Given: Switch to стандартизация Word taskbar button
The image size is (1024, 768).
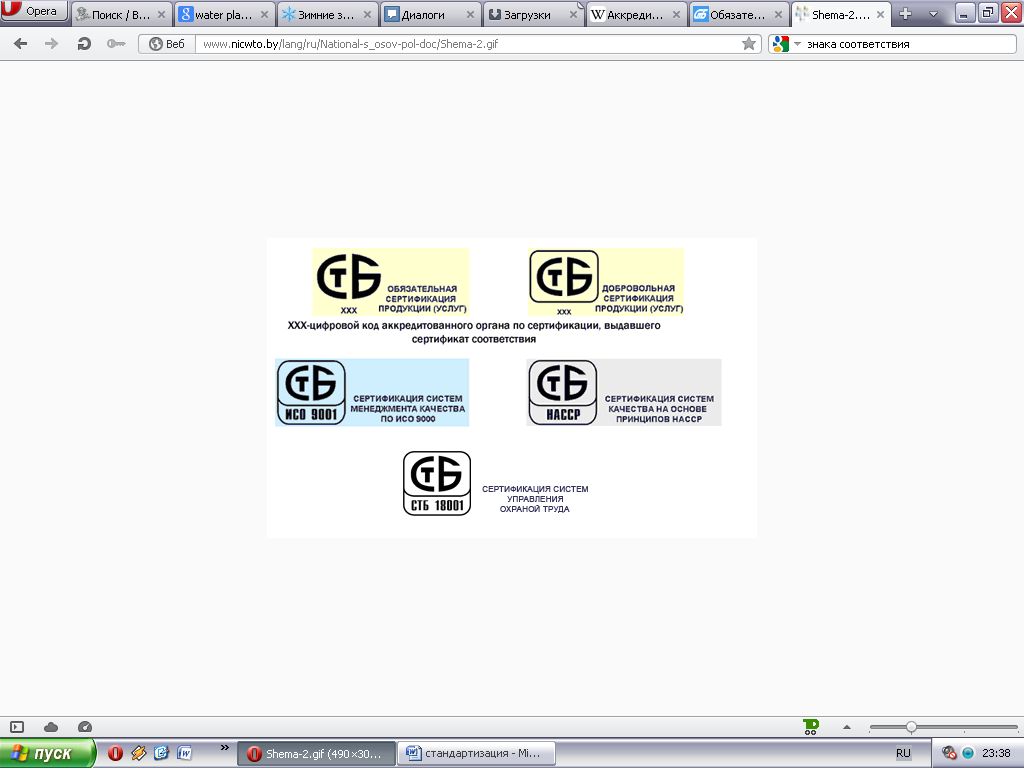Looking at the screenshot, I should point(476,754).
